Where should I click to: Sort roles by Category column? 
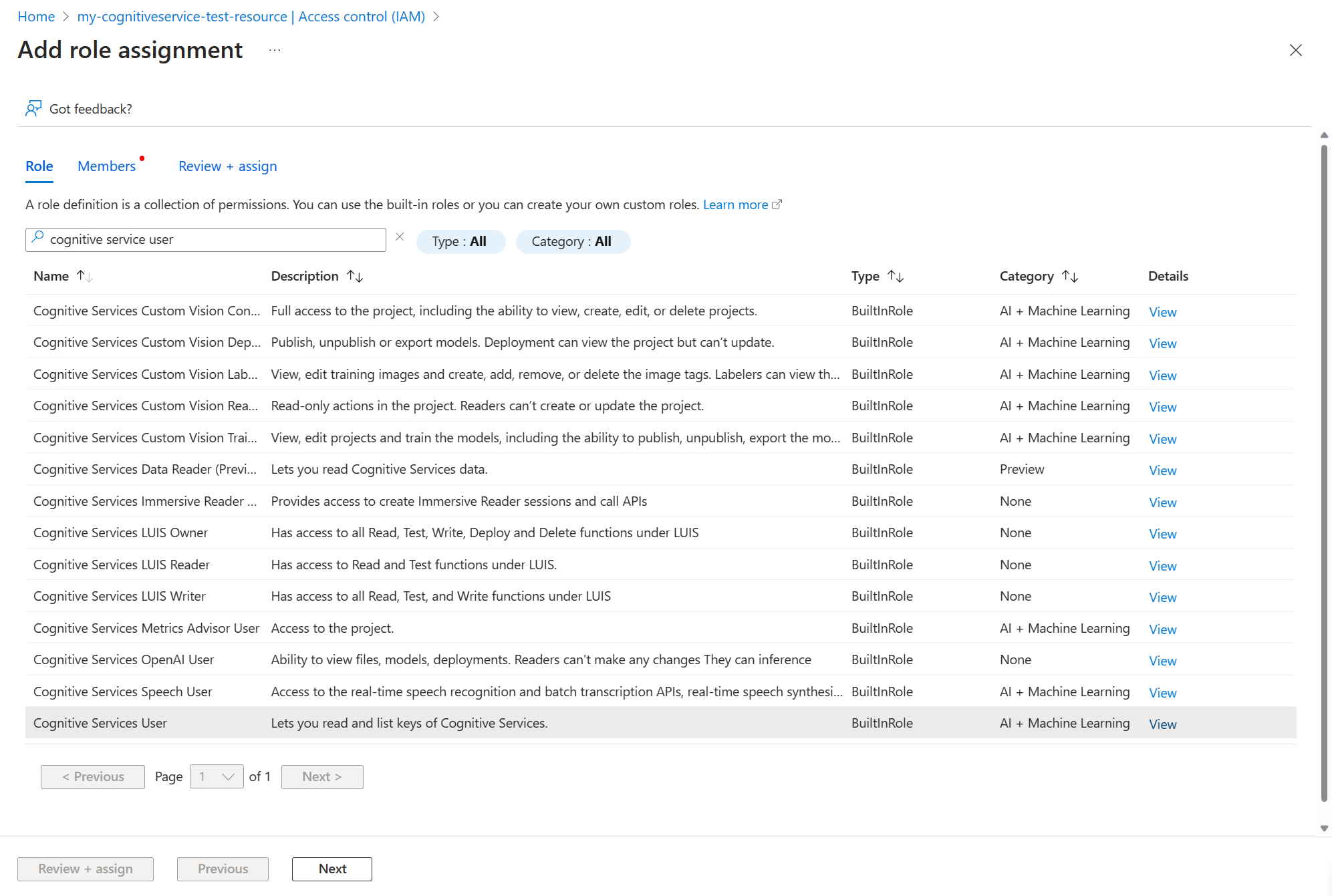click(x=1070, y=276)
